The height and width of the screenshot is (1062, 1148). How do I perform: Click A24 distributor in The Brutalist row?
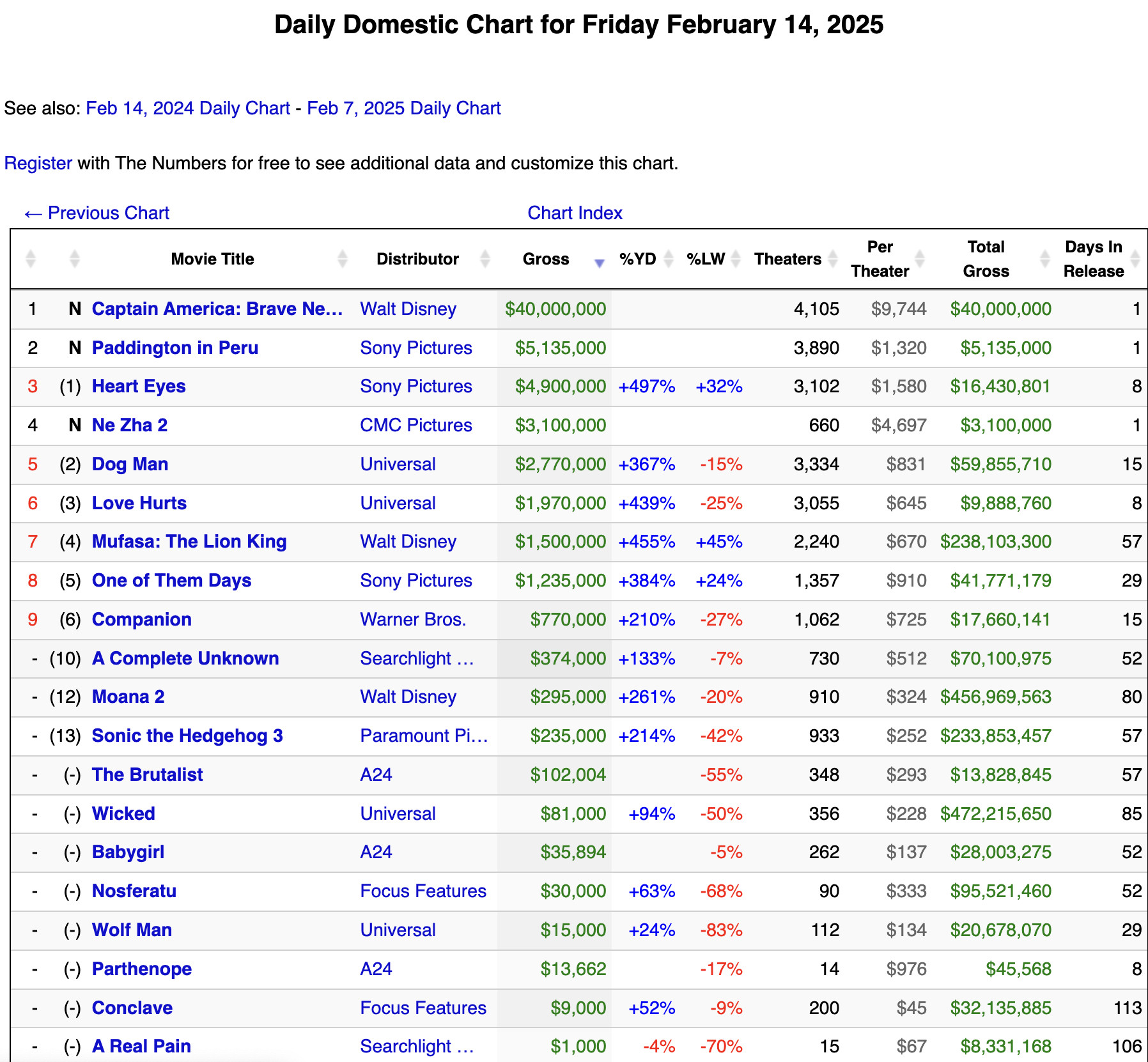(x=376, y=774)
